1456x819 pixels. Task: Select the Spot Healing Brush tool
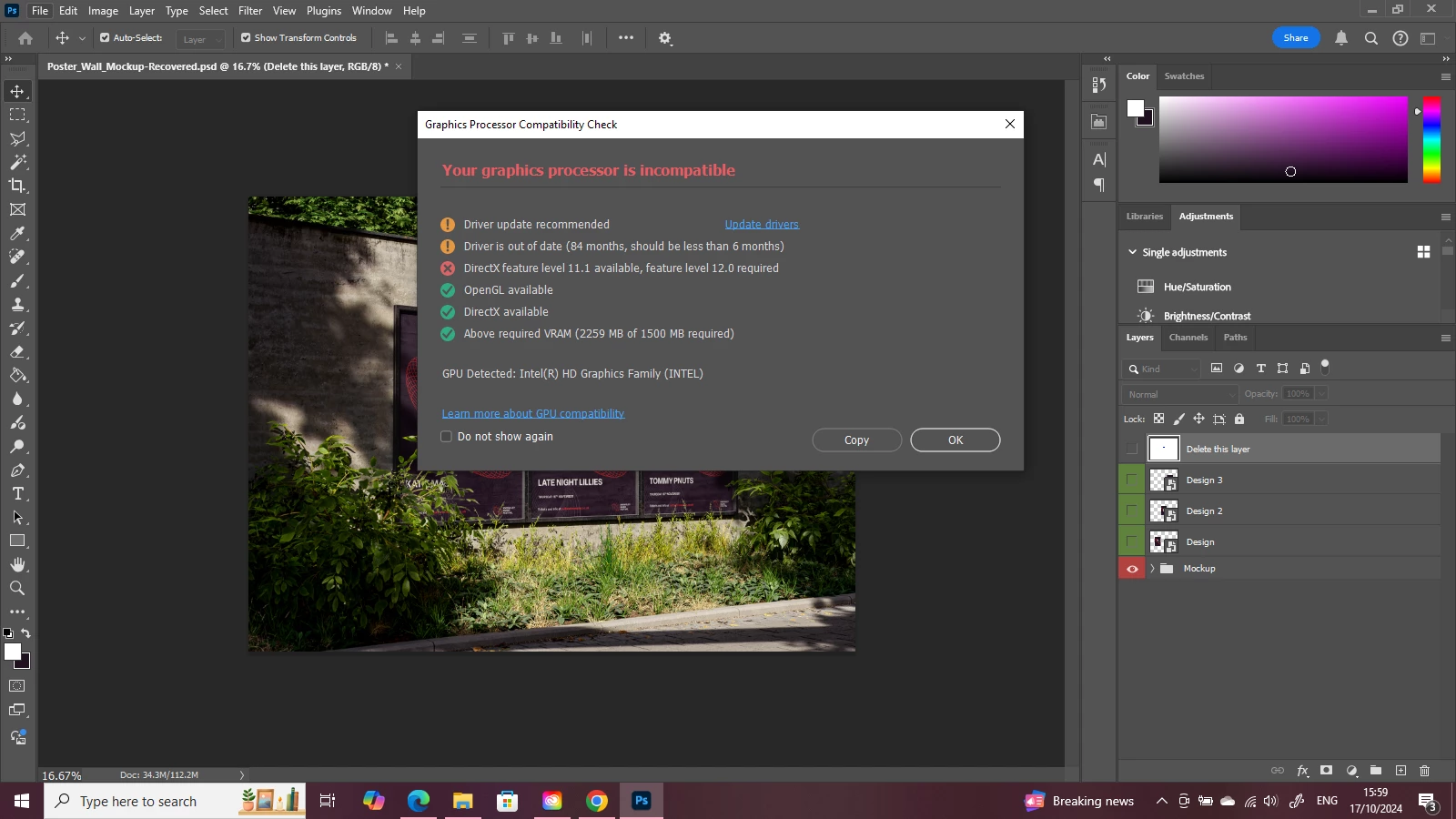point(17,257)
